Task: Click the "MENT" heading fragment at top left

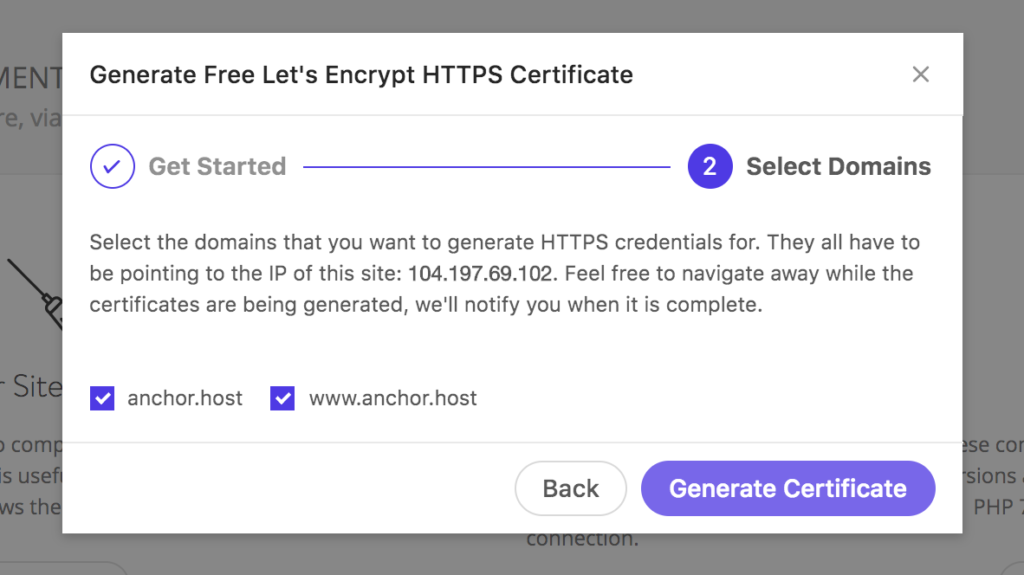Action: tap(31, 78)
